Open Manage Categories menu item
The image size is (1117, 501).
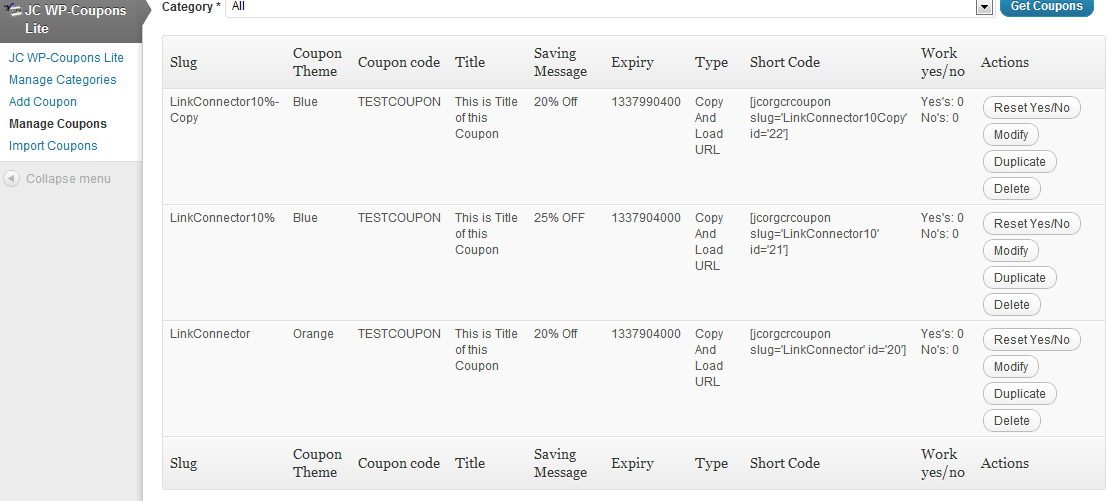(62, 80)
